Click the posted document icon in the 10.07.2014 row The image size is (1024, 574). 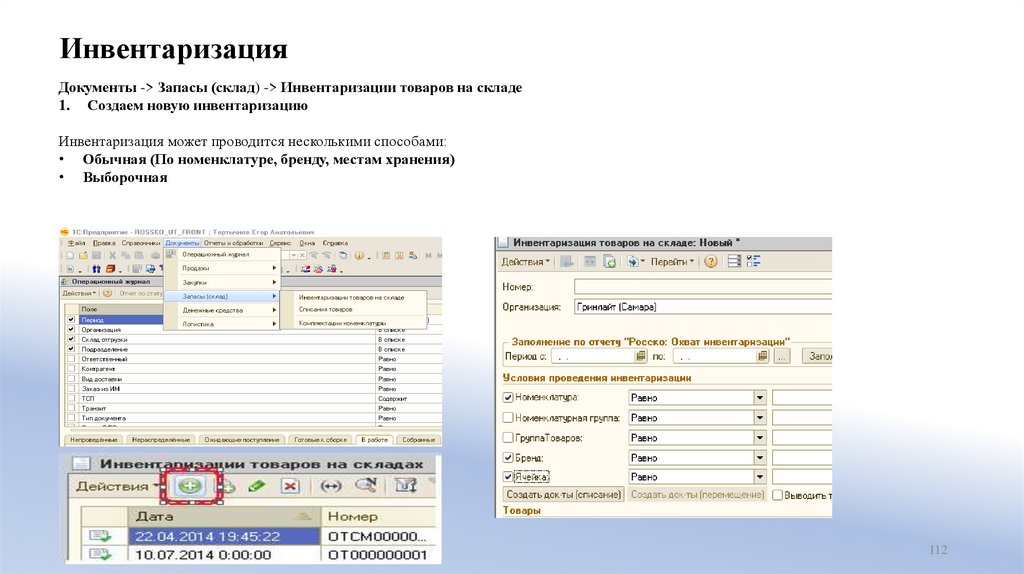point(100,554)
